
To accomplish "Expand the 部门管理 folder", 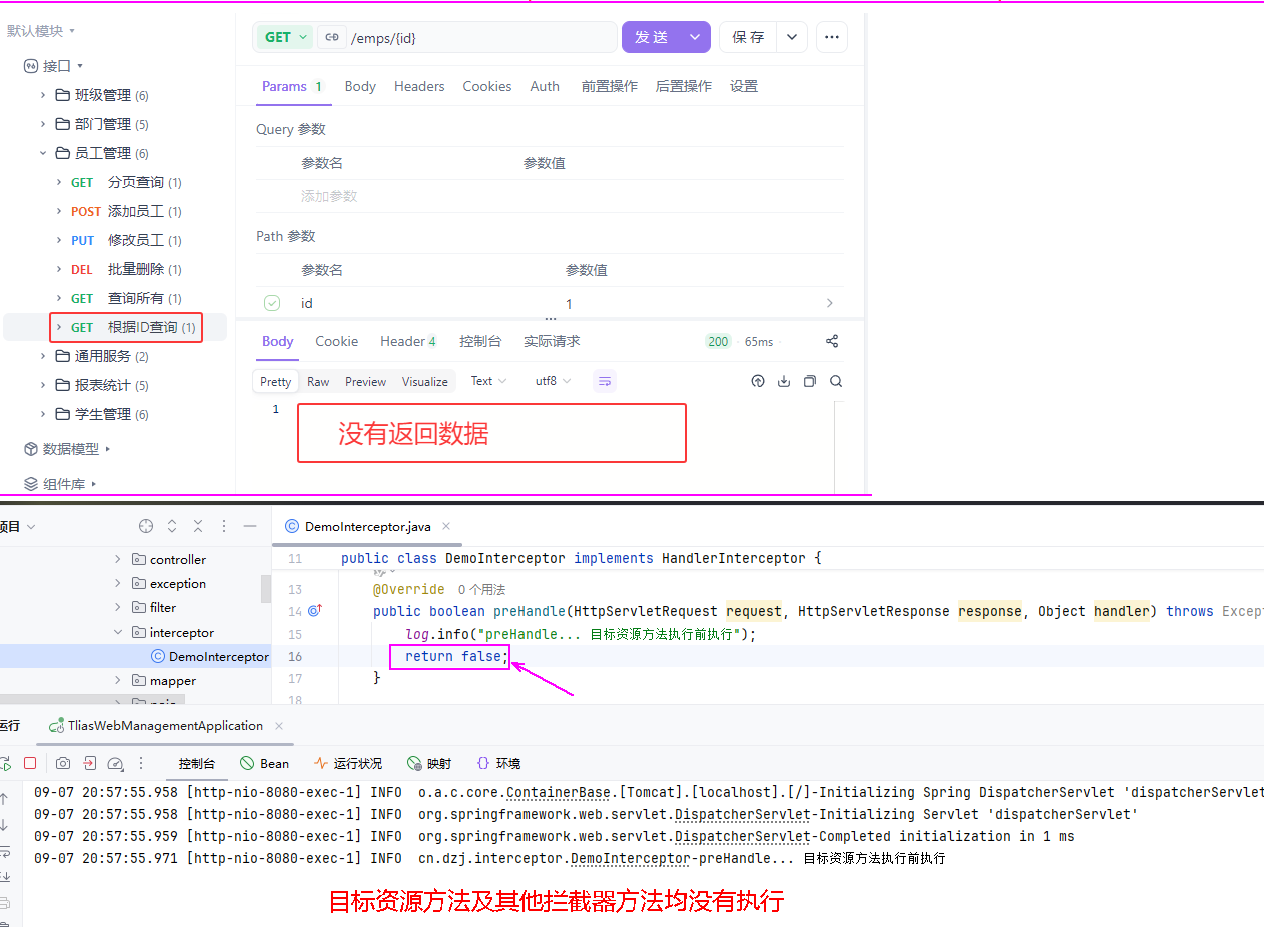I will tap(43, 124).
